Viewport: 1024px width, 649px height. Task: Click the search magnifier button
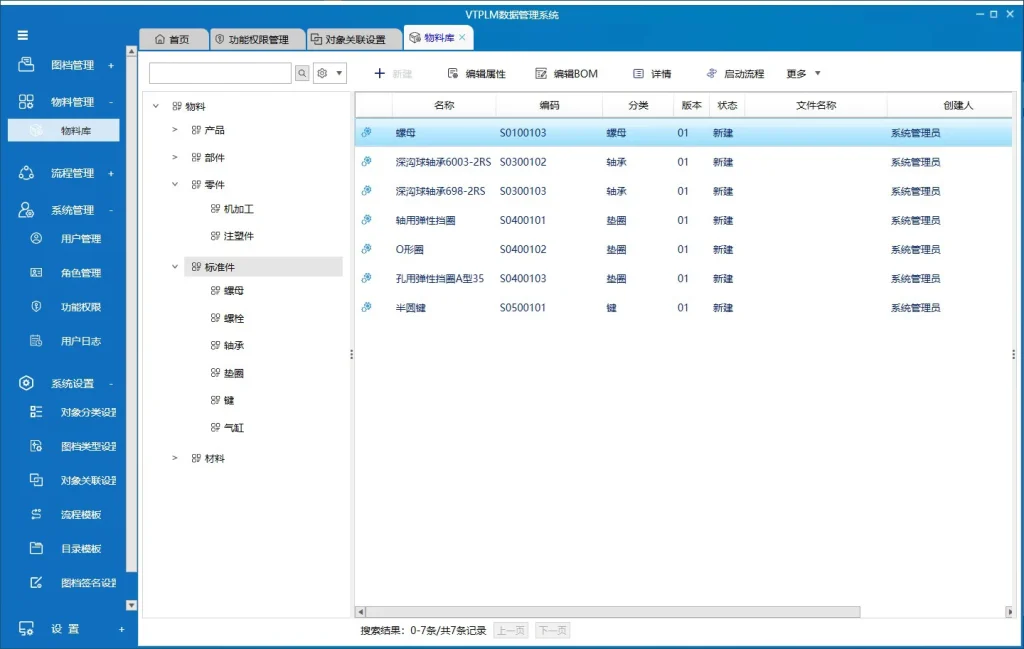[x=302, y=73]
